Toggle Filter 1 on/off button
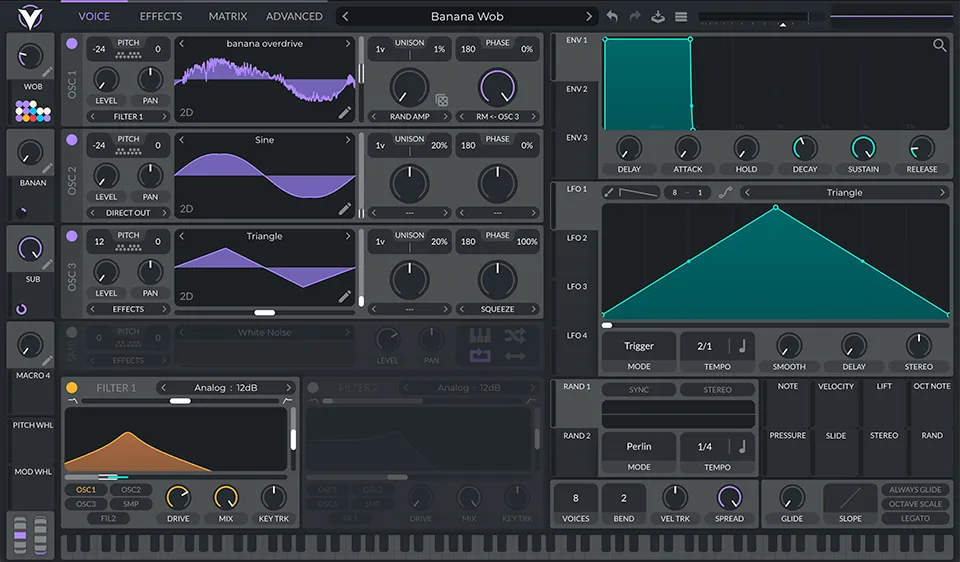960x562 pixels. click(x=72, y=388)
